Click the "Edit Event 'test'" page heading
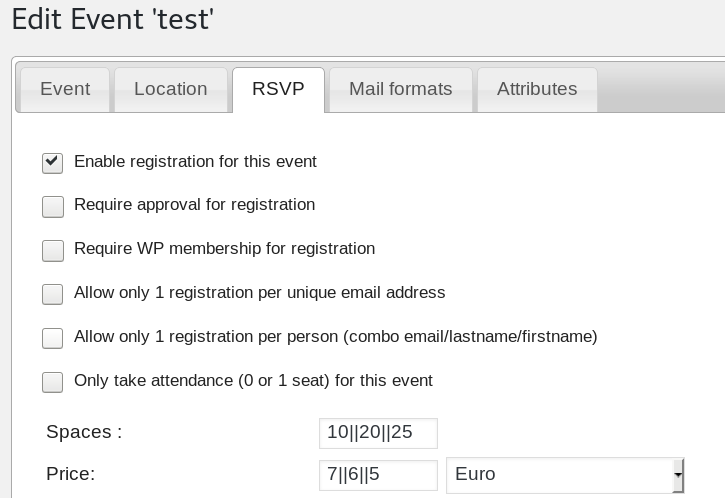This screenshot has height=498, width=725. click(x=112, y=18)
